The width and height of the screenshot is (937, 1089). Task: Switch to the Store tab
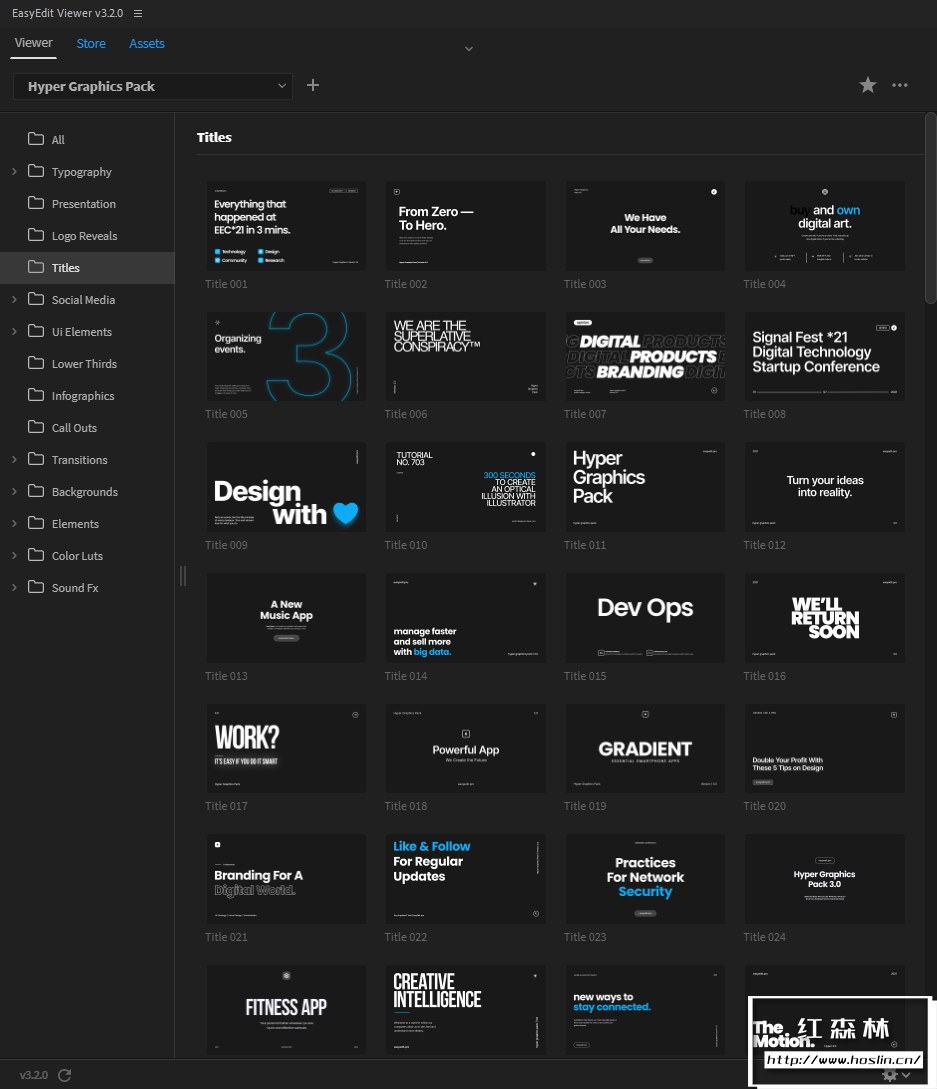pyautogui.click(x=91, y=43)
